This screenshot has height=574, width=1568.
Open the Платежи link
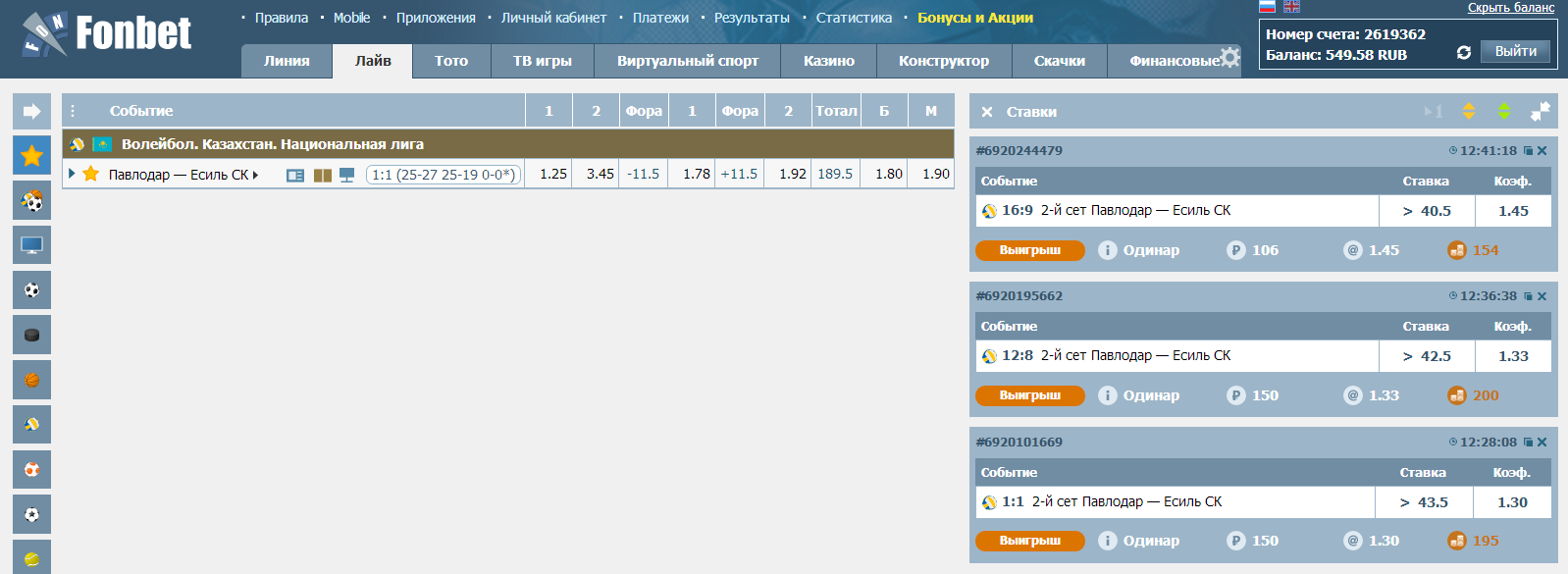point(660,18)
